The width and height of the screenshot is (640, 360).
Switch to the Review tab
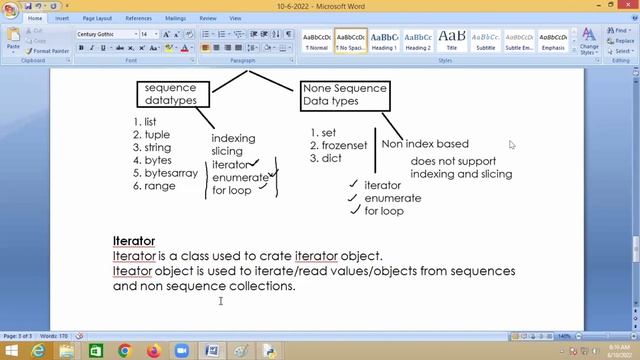(x=208, y=18)
